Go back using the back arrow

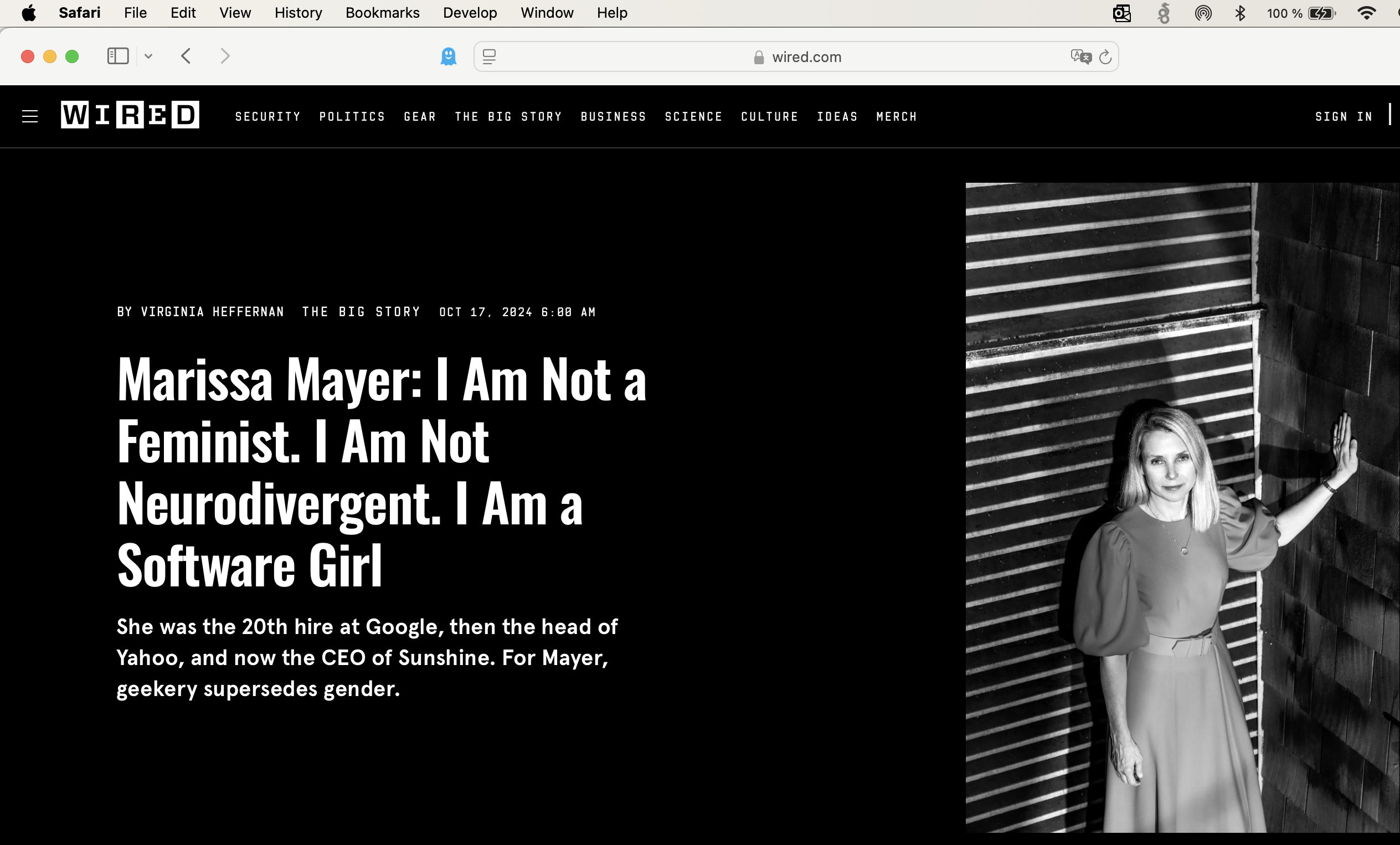point(186,56)
